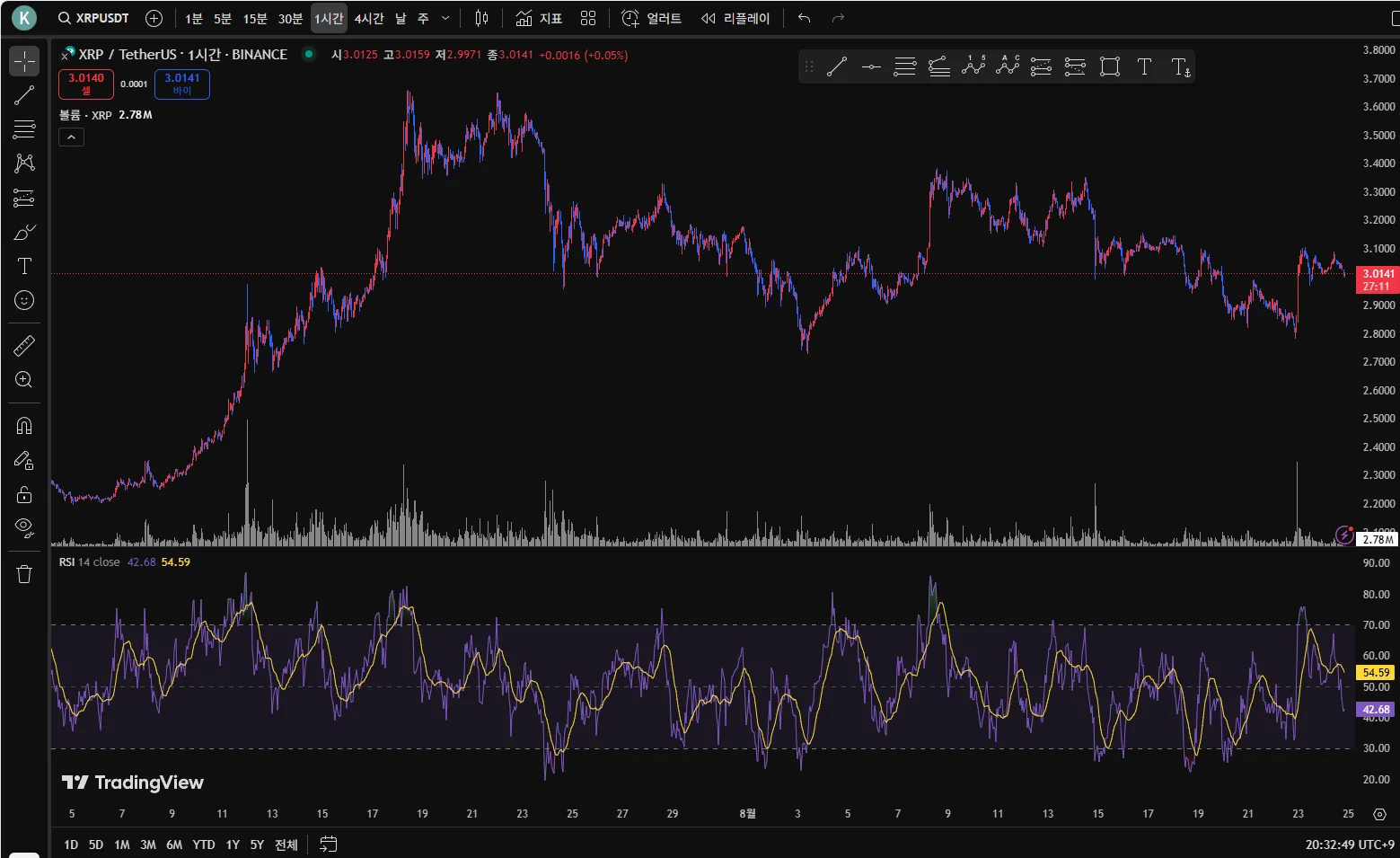This screenshot has height=858, width=1400.
Task: Pick the anchored text tool
Action: [1180, 66]
